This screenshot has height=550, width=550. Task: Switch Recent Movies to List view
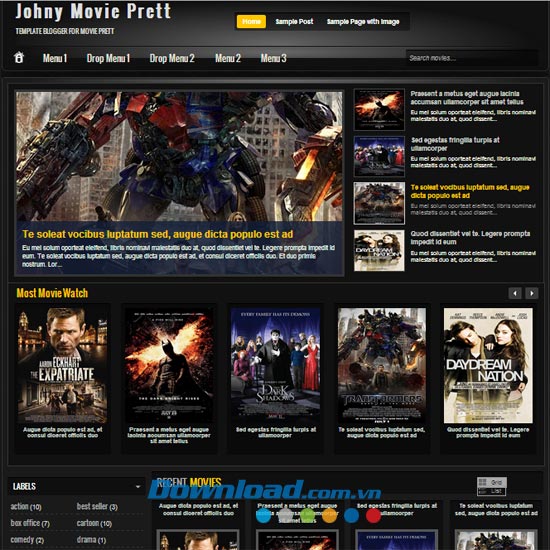[x=492, y=491]
